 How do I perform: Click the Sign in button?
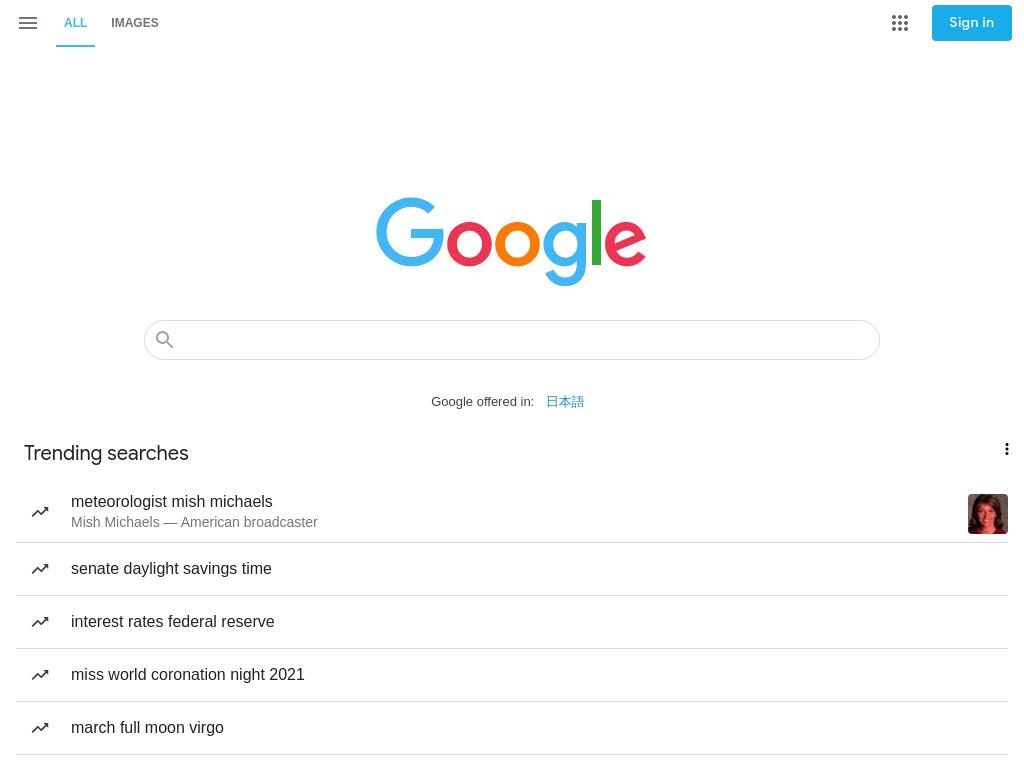pyautogui.click(x=971, y=23)
